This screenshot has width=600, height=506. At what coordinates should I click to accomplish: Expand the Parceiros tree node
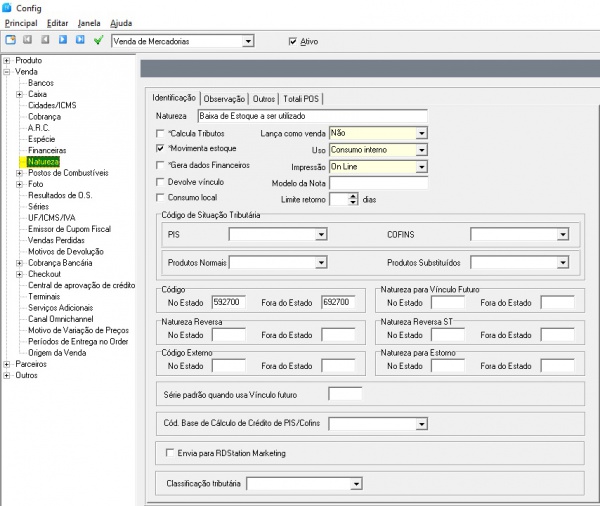tap(7, 364)
